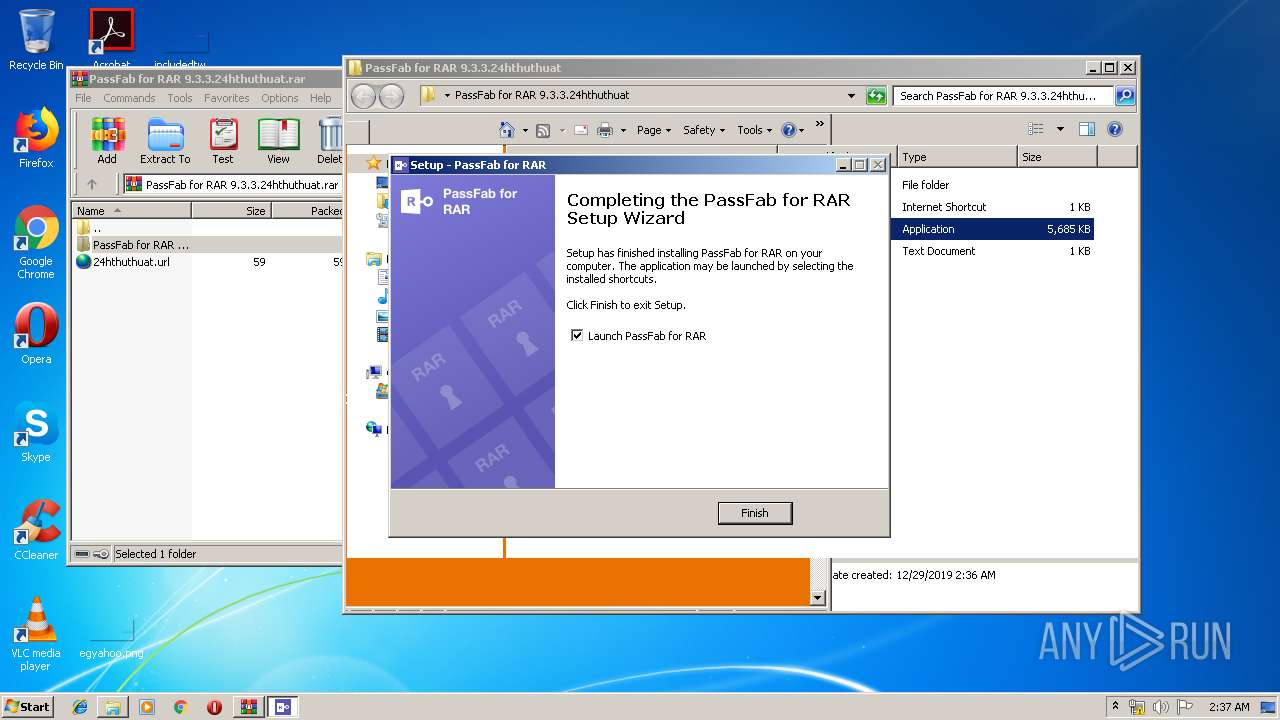The image size is (1280, 720).
Task: Click Explorer refresh icon
Action: click(876, 96)
